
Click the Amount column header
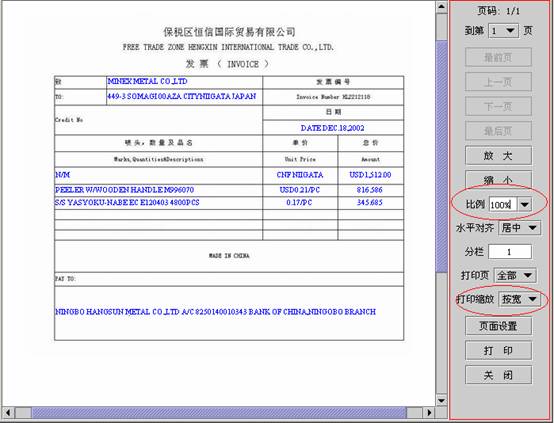coord(370,159)
